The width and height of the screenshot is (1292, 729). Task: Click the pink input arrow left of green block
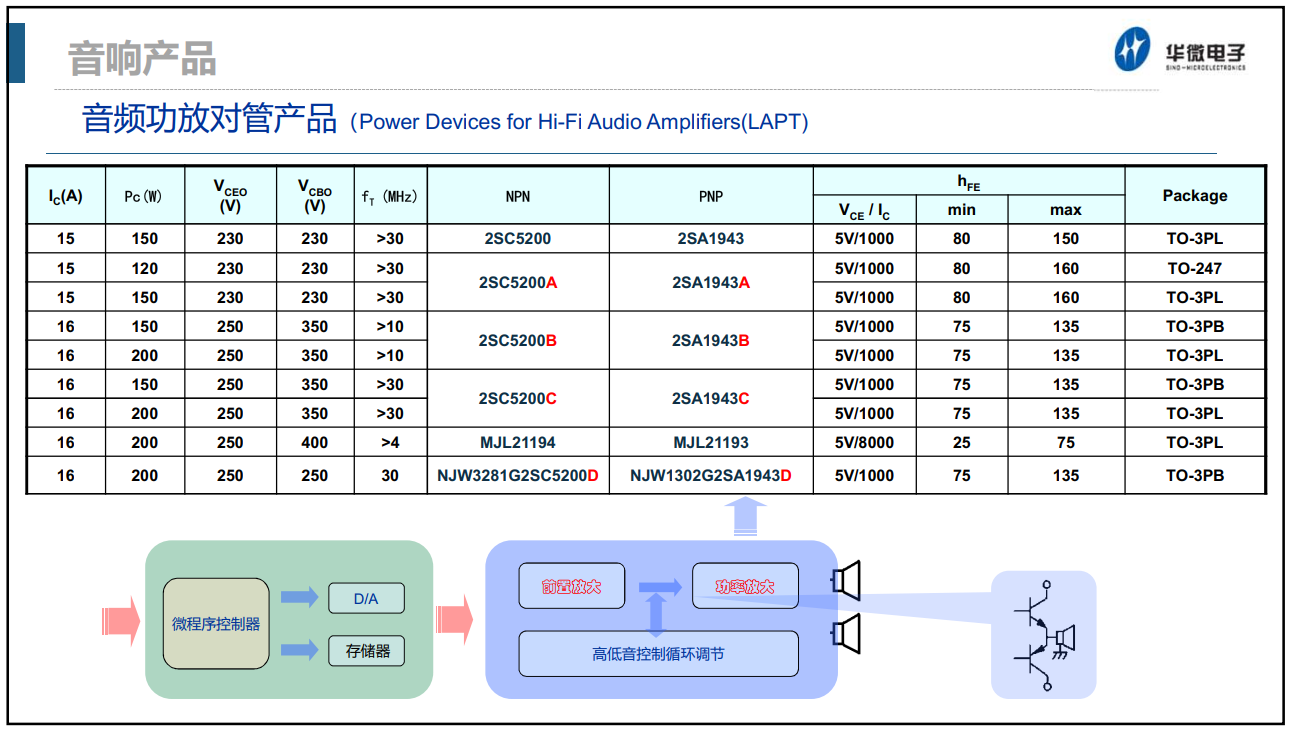click(121, 621)
